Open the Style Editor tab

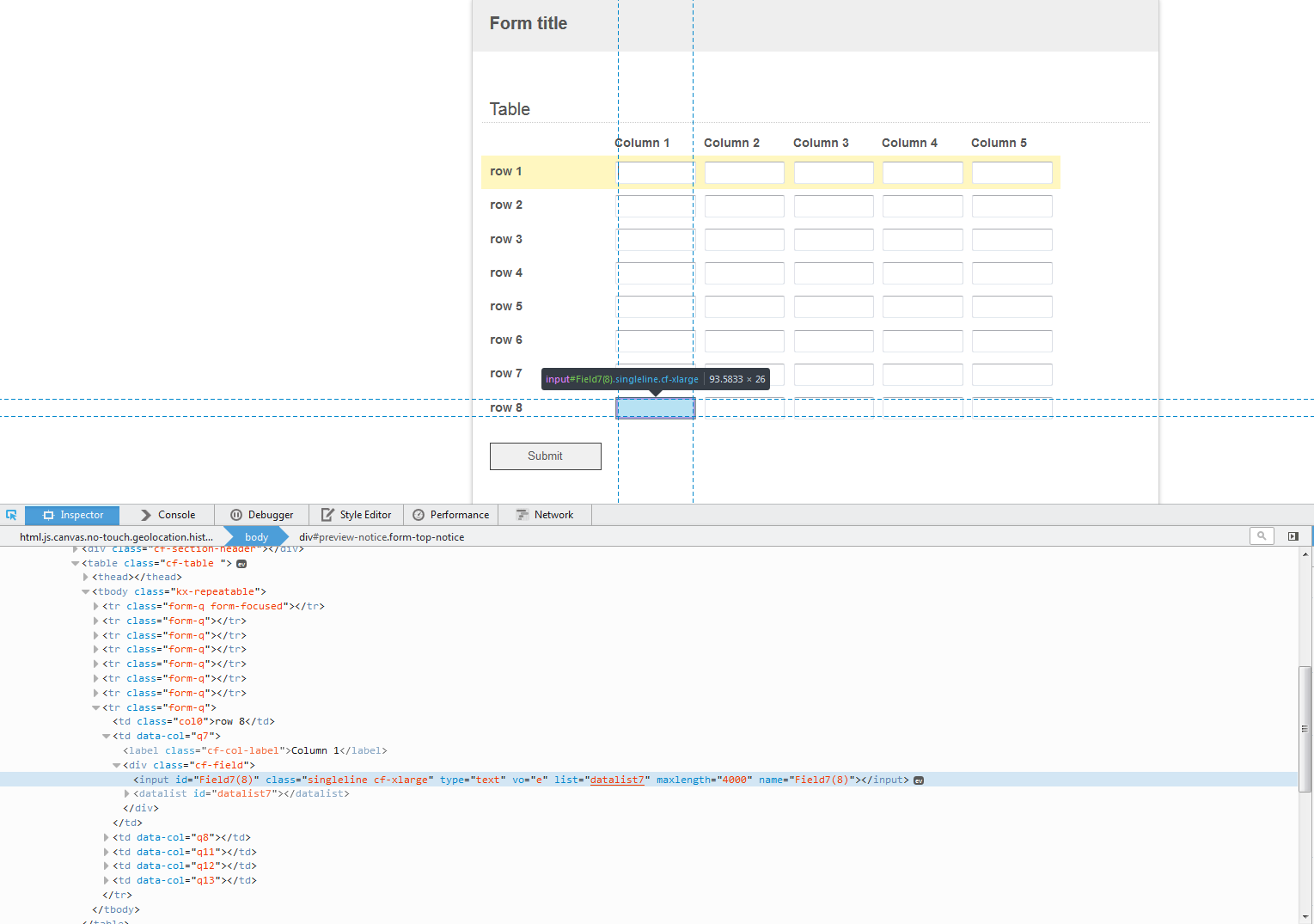tap(356, 515)
